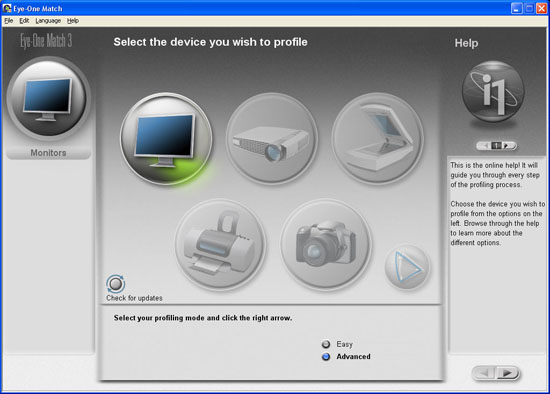Choose the projector device icon
The image size is (550, 394).
click(x=271, y=139)
